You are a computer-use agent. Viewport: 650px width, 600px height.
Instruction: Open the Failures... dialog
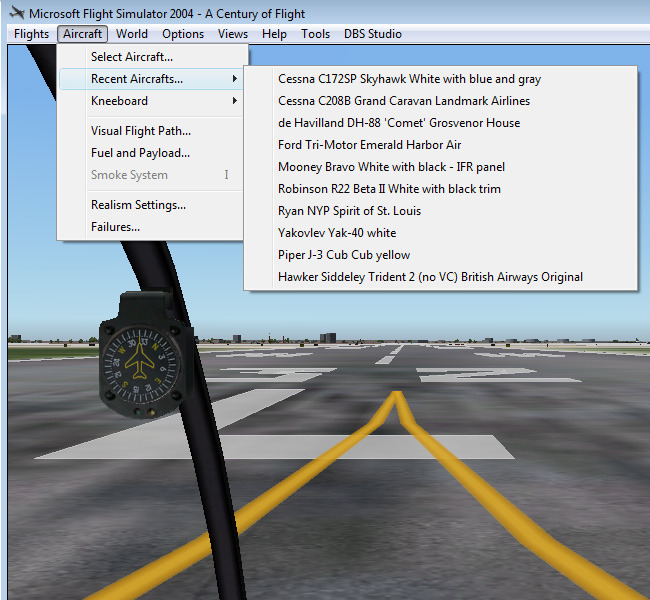point(151,227)
